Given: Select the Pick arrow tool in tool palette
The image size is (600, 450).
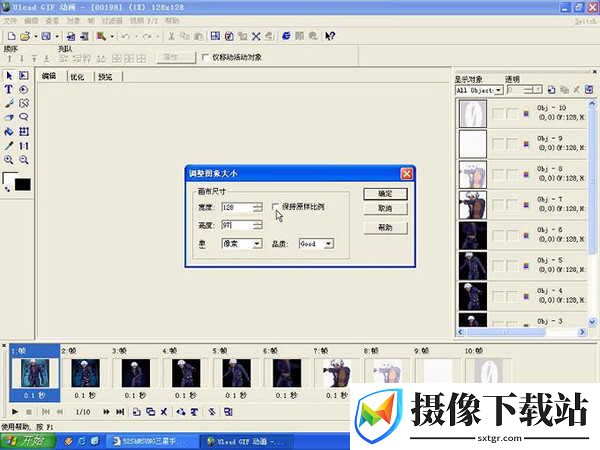Looking at the screenshot, I should point(9,75).
